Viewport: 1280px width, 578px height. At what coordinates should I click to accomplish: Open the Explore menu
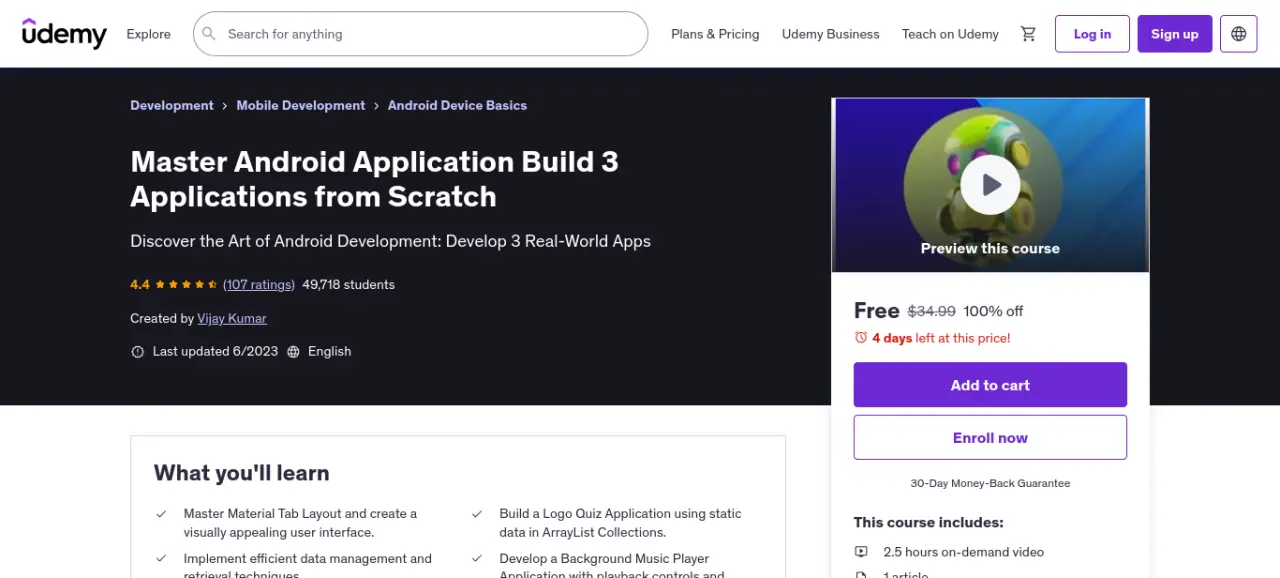[x=148, y=34]
